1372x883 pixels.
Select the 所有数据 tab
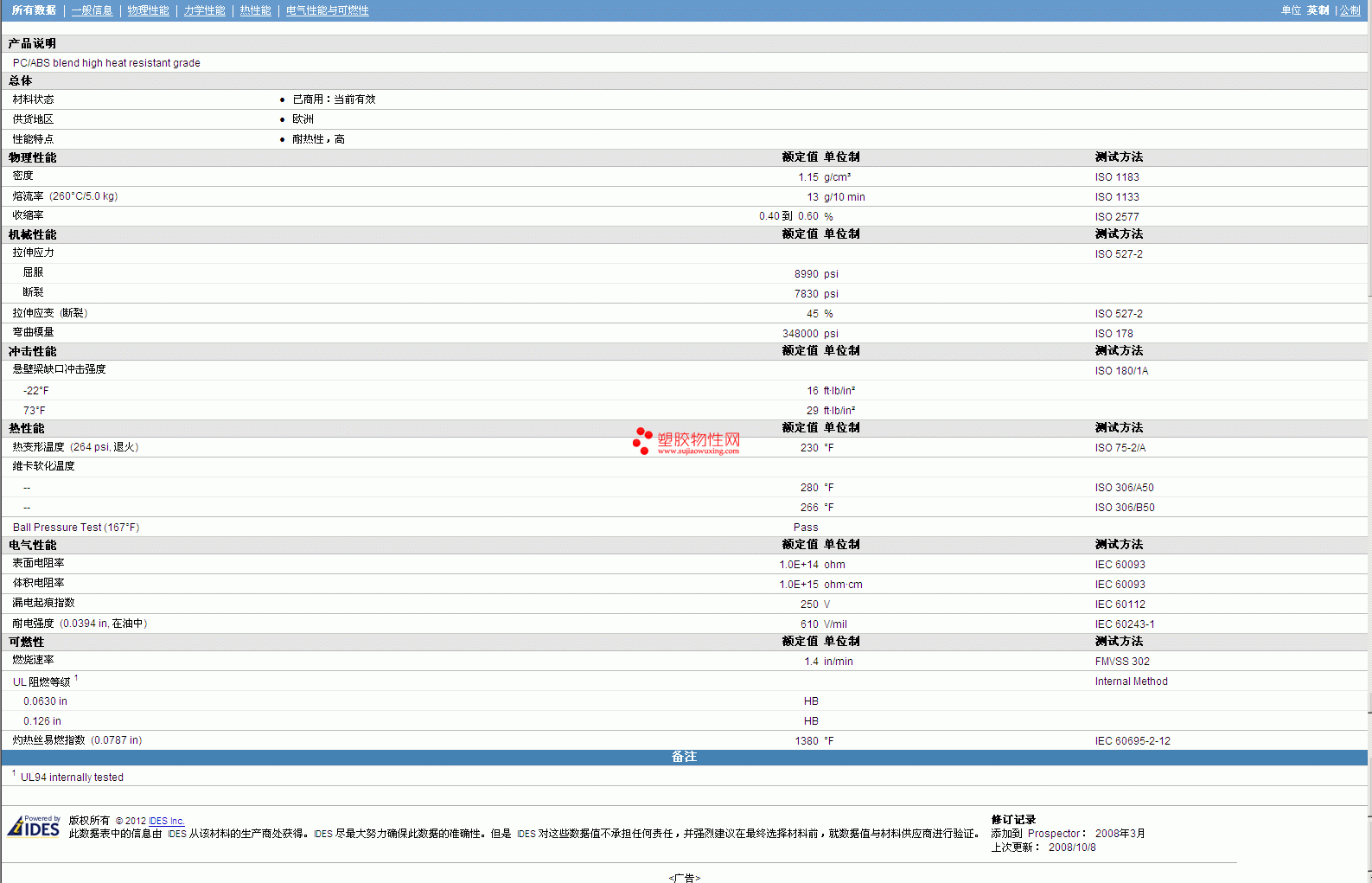click(x=34, y=10)
